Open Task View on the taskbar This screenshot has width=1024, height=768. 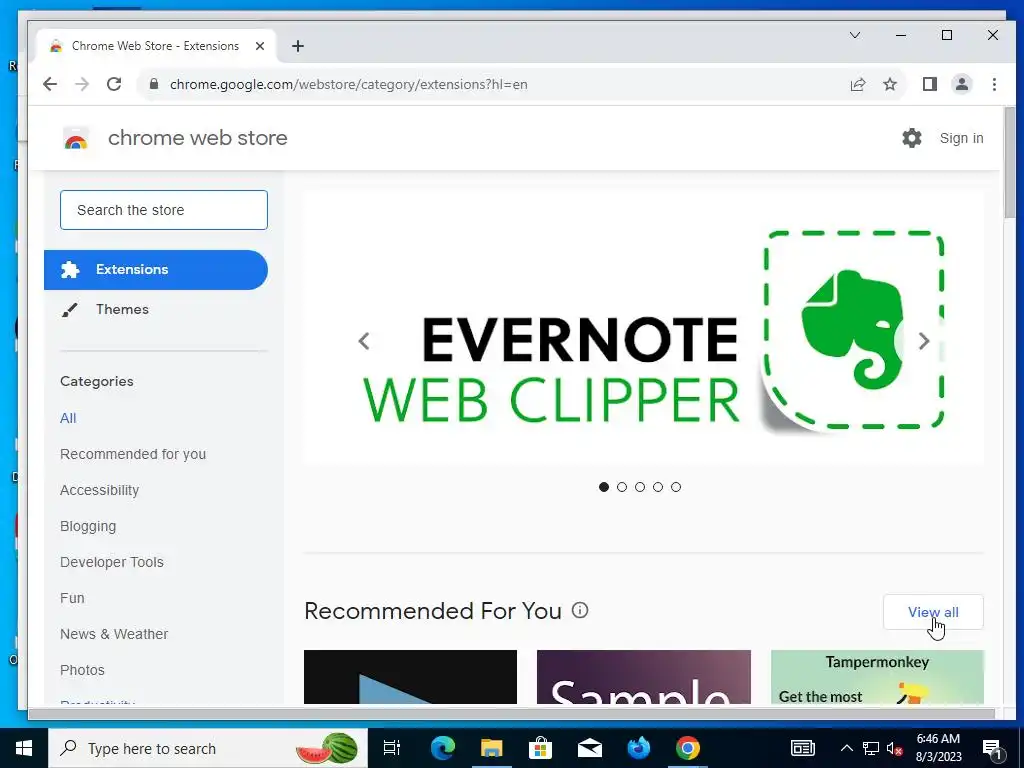click(x=392, y=748)
